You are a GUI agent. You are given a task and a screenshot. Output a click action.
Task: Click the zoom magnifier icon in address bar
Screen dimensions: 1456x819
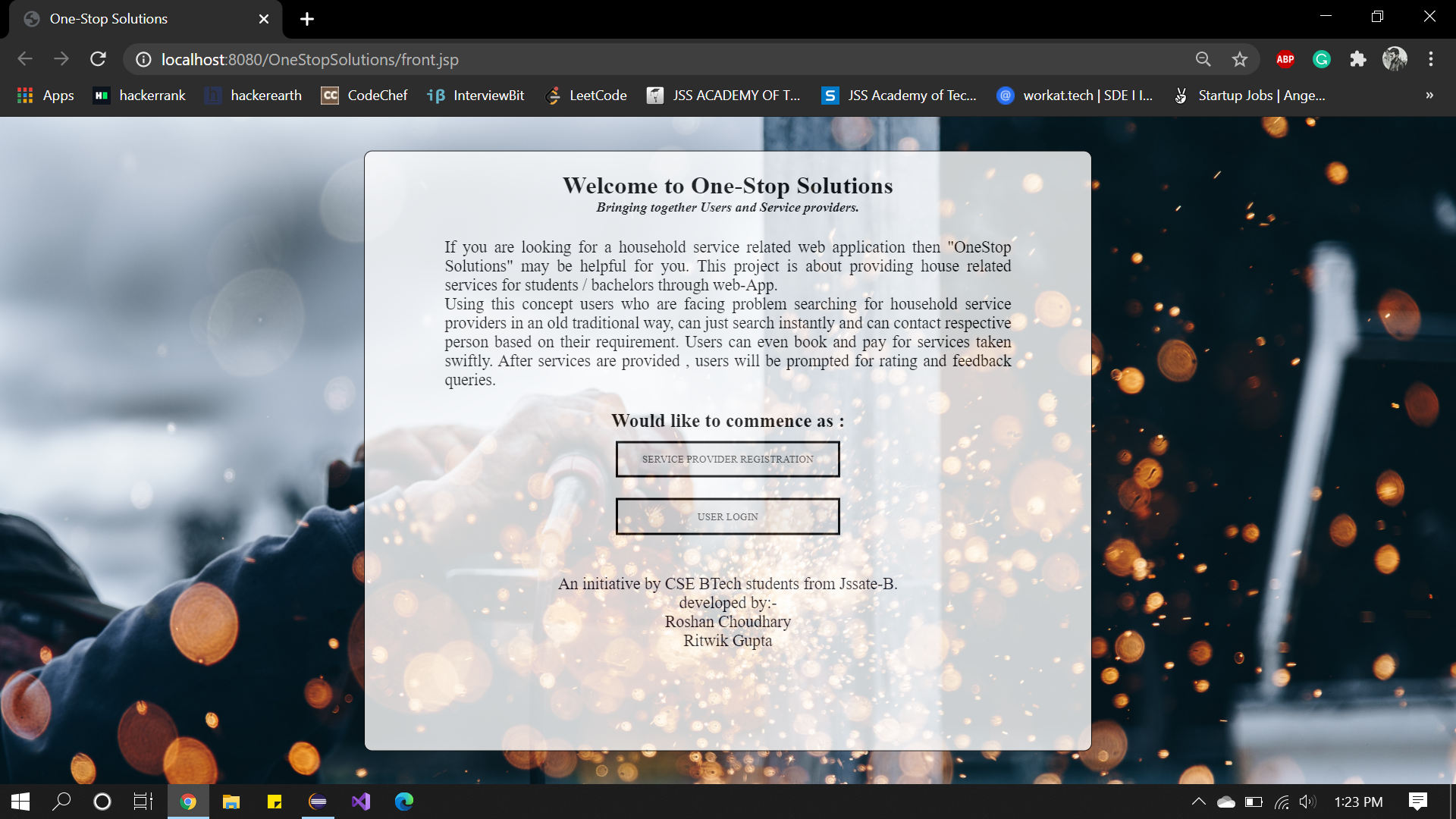pos(1203,59)
